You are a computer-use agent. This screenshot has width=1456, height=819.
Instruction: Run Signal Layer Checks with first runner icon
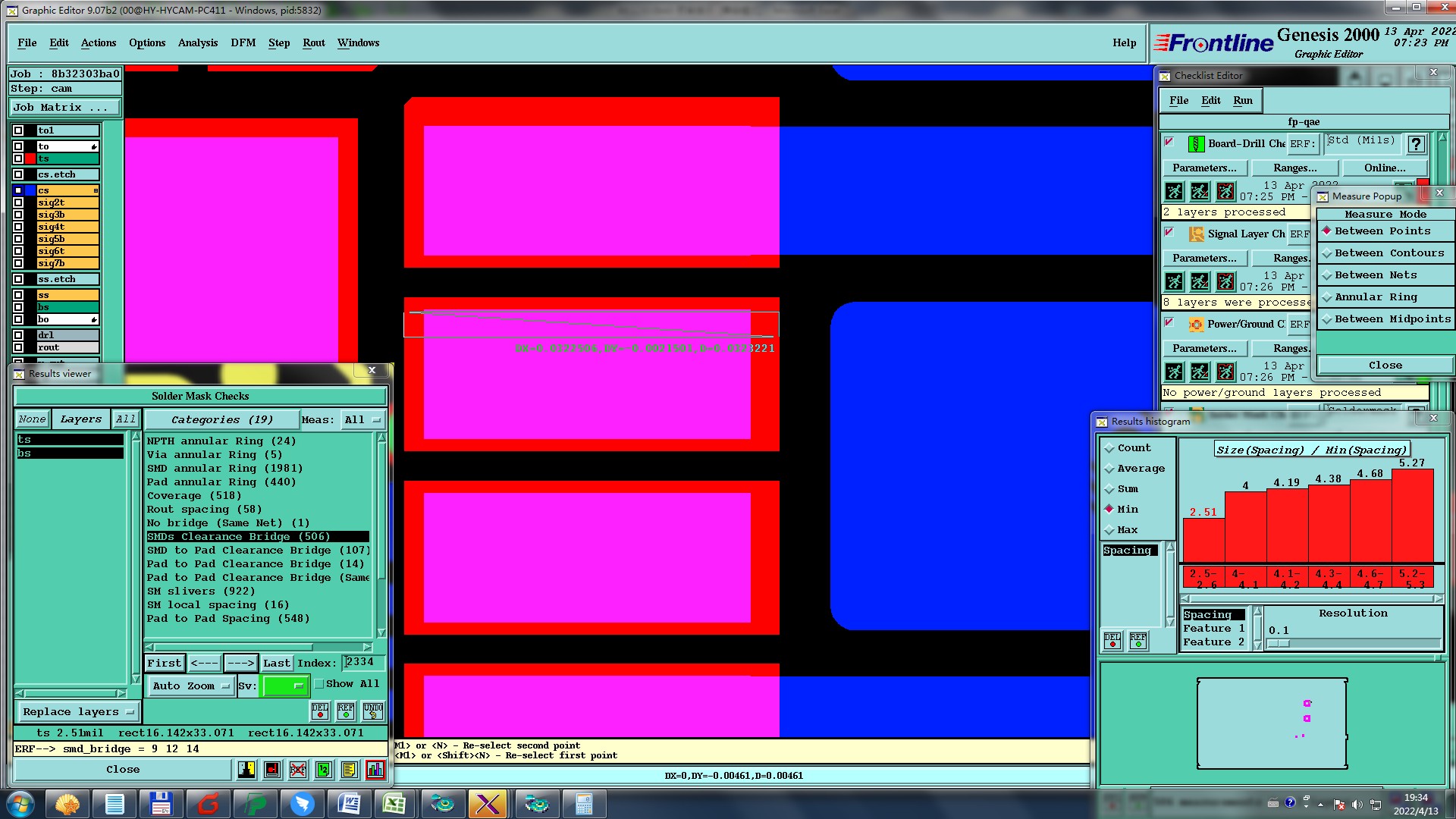pos(1174,282)
